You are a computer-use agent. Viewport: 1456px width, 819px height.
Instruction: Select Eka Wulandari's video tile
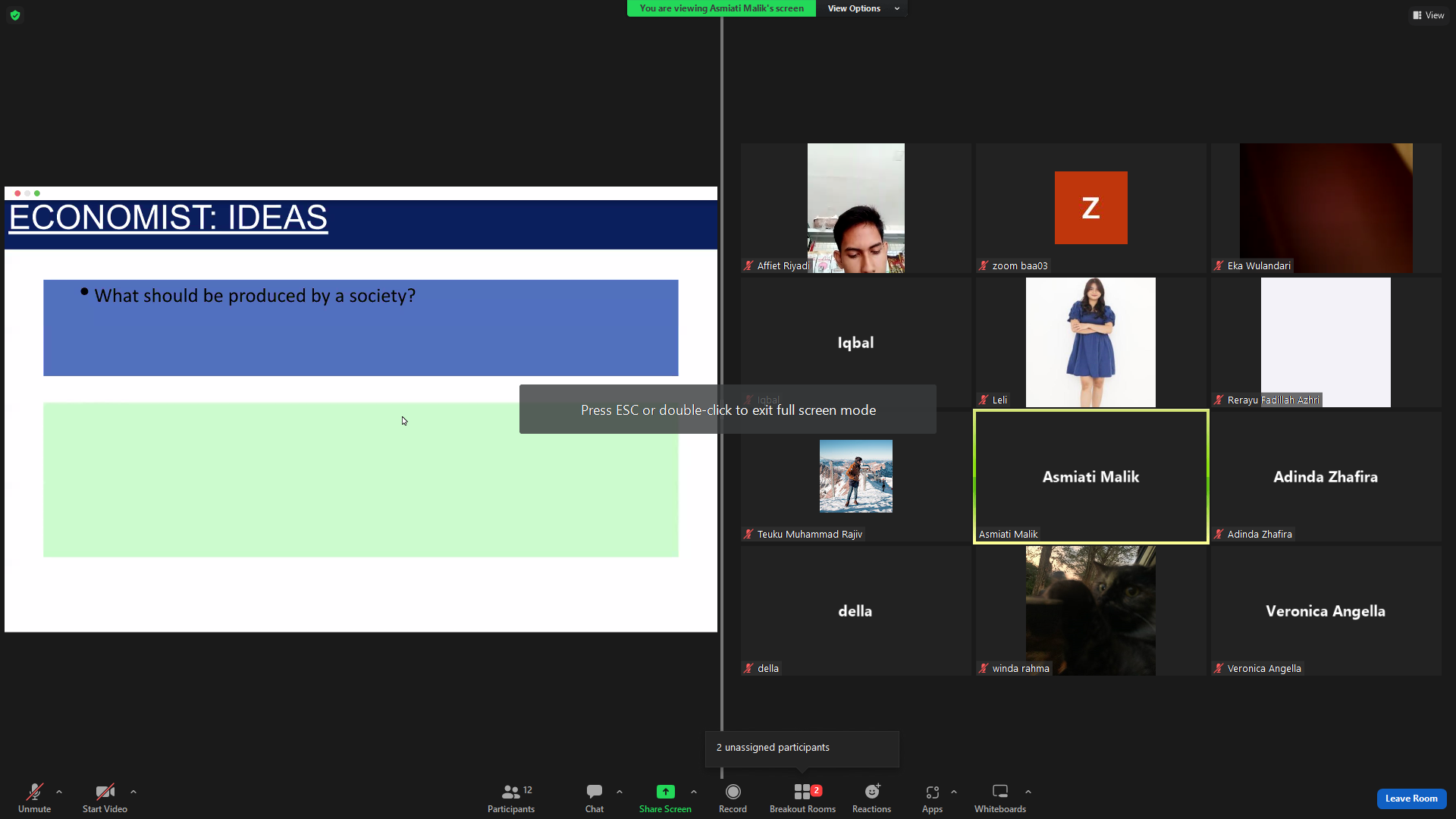pyautogui.click(x=1326, y=208)
